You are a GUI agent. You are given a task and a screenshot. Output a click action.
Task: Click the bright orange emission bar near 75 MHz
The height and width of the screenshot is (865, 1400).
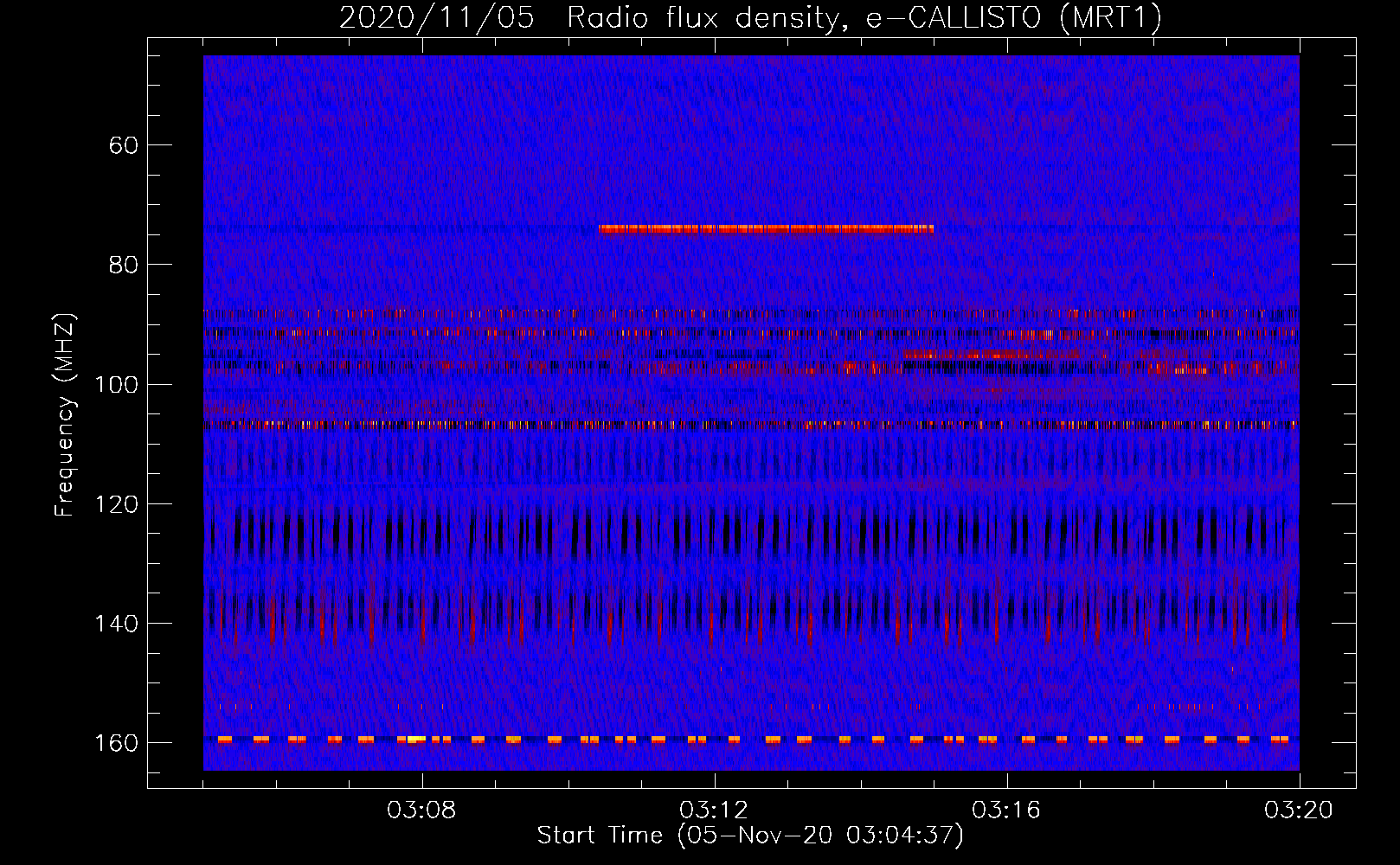[x=766, y=229]
